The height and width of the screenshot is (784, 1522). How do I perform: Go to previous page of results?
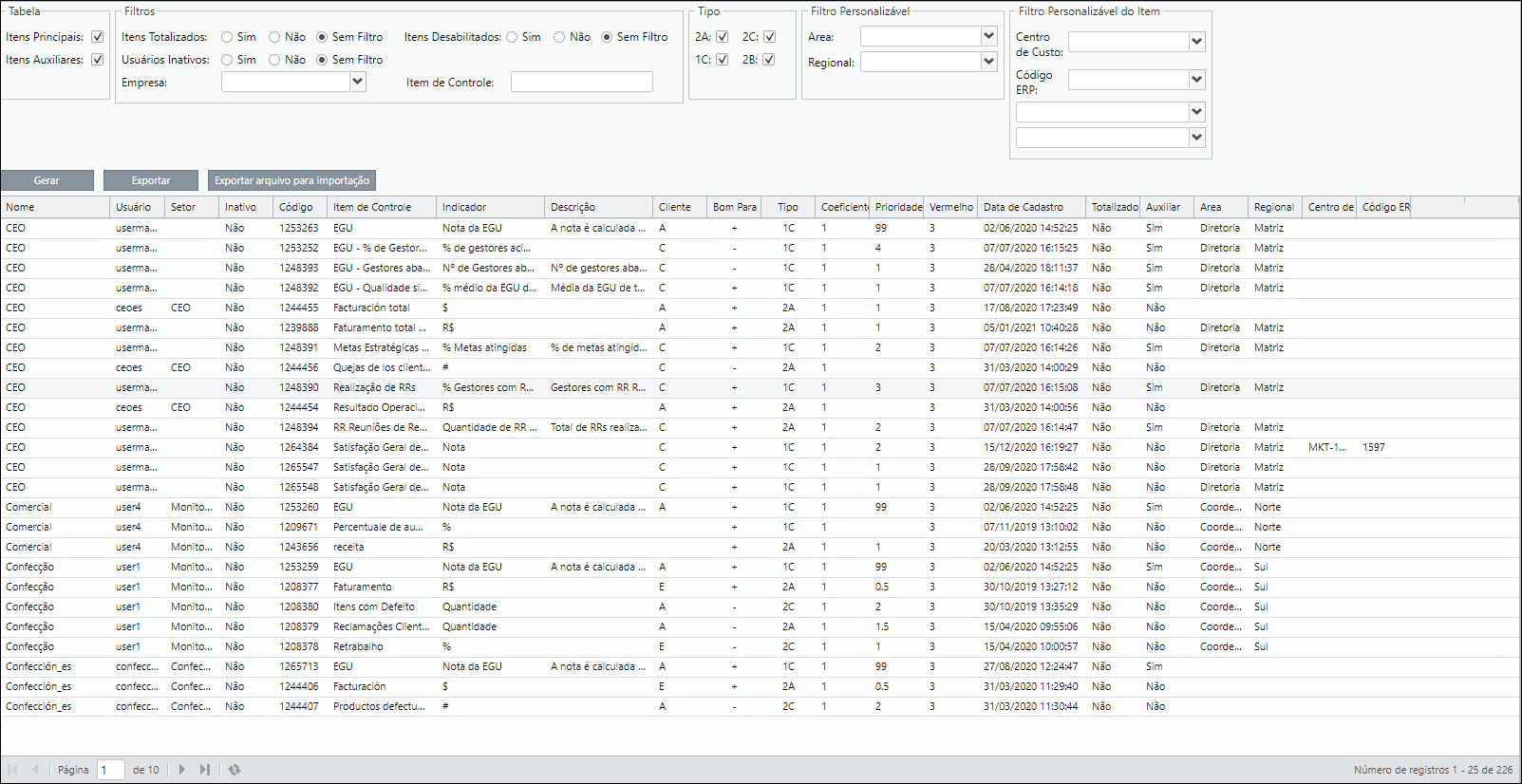coord(35,770)
